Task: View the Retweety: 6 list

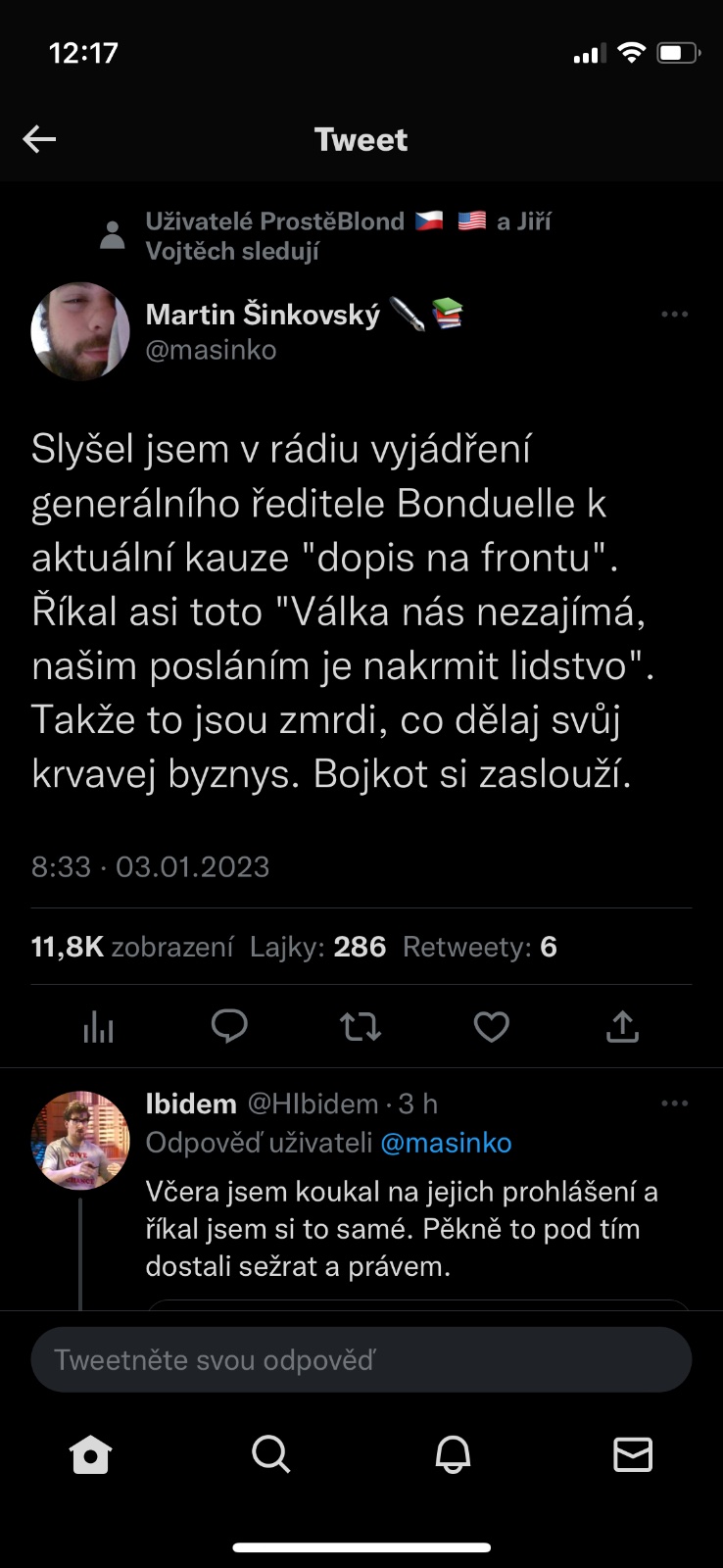Action: (x=479, y=947)
